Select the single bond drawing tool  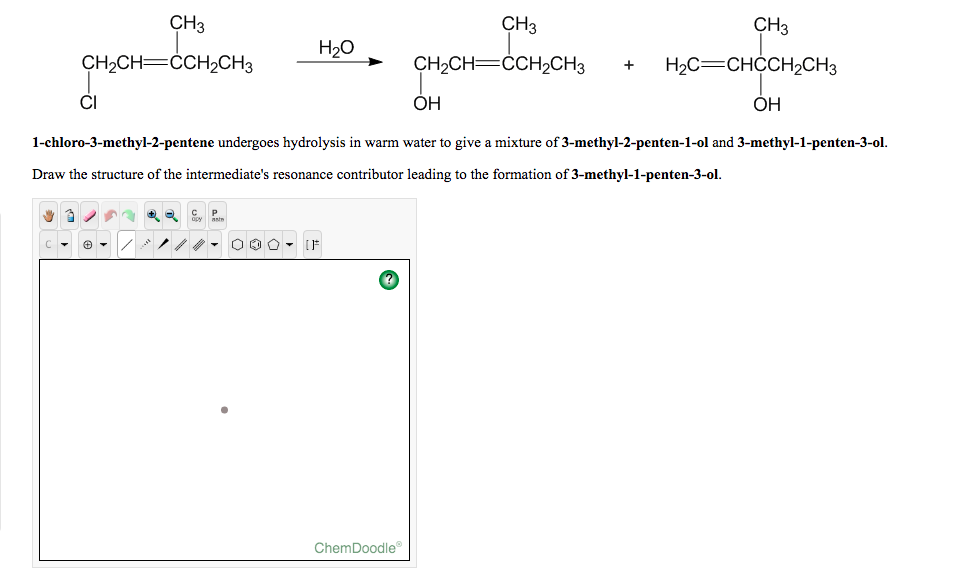pos(125,242)
